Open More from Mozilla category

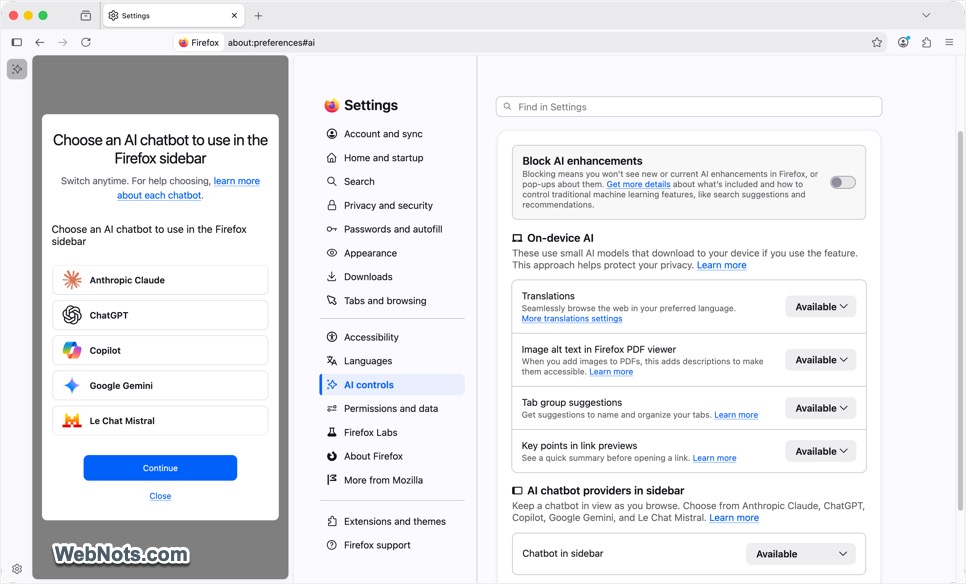click(392, 480)
